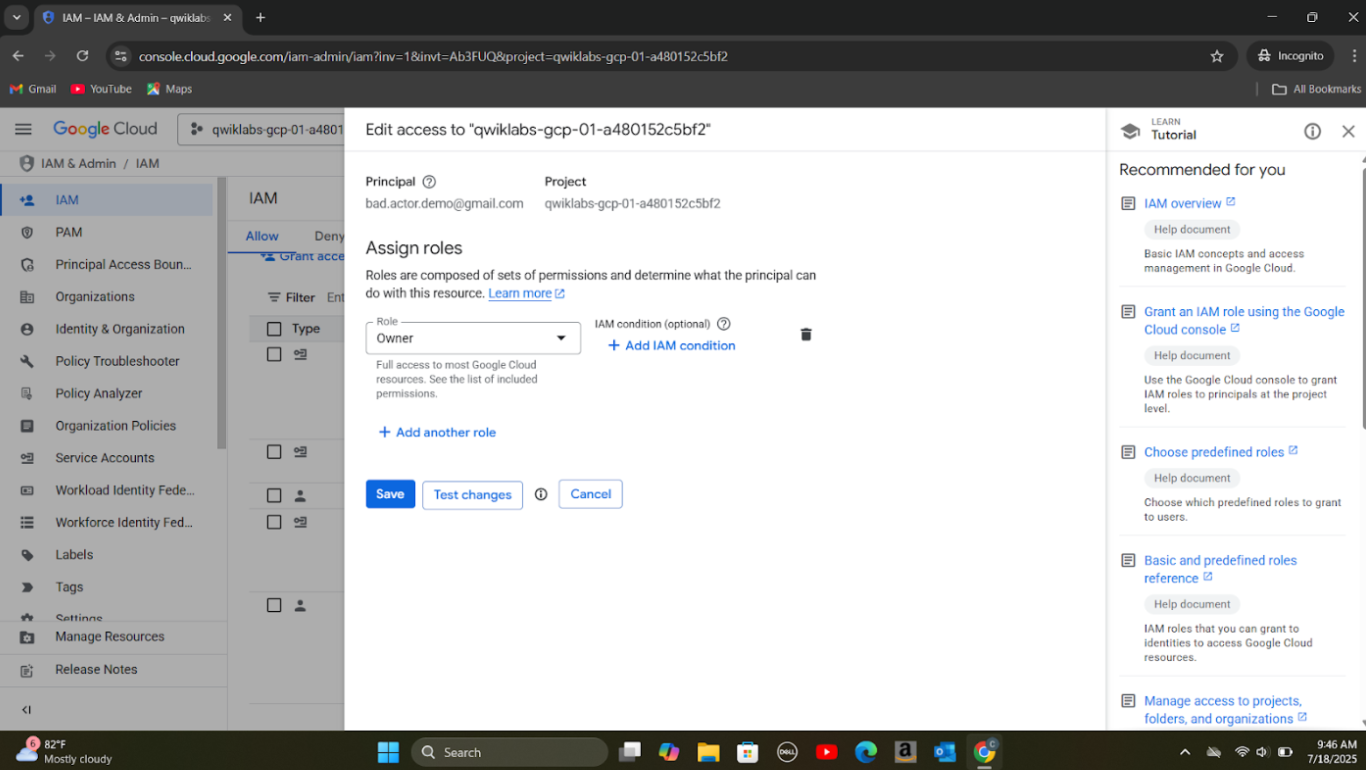Open the Google Cloud hamburger navigation menu

(x=23, y=129)
